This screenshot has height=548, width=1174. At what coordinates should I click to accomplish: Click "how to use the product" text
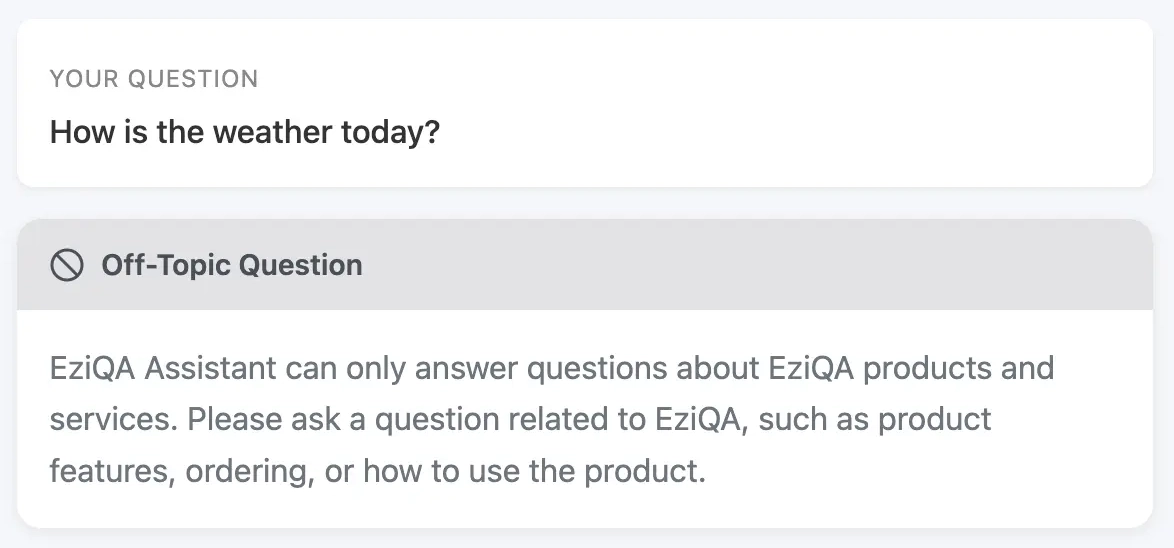click(534, 471)
